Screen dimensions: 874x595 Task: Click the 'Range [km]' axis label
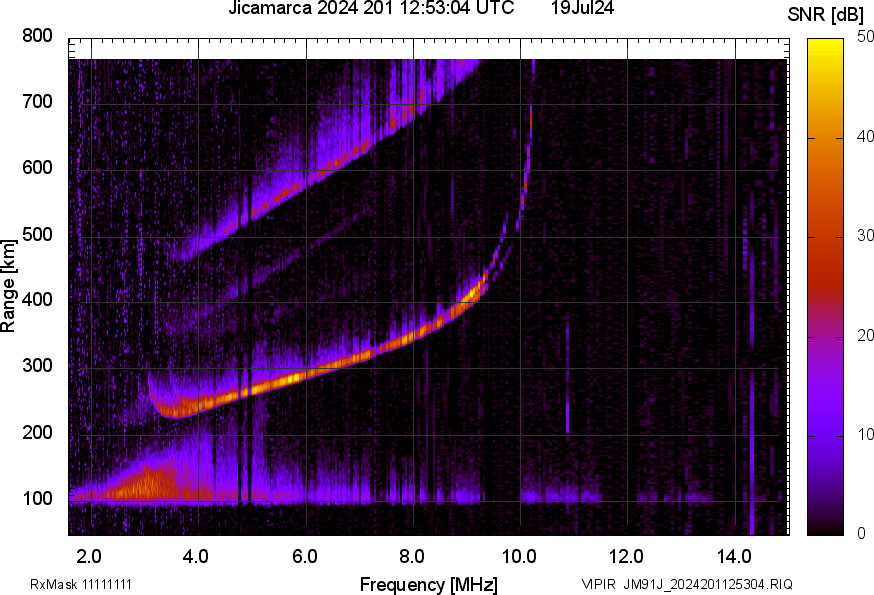8,287
